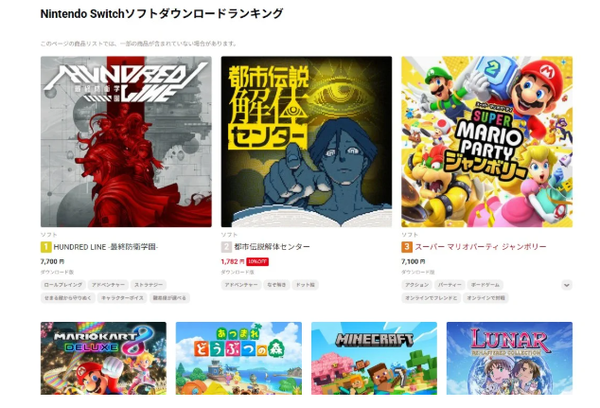The width and height of the screenshot is (600, 408).
Task: Open the あつまれ どうぶつの森 thumbnail
Action: click(x=239, y=358)
